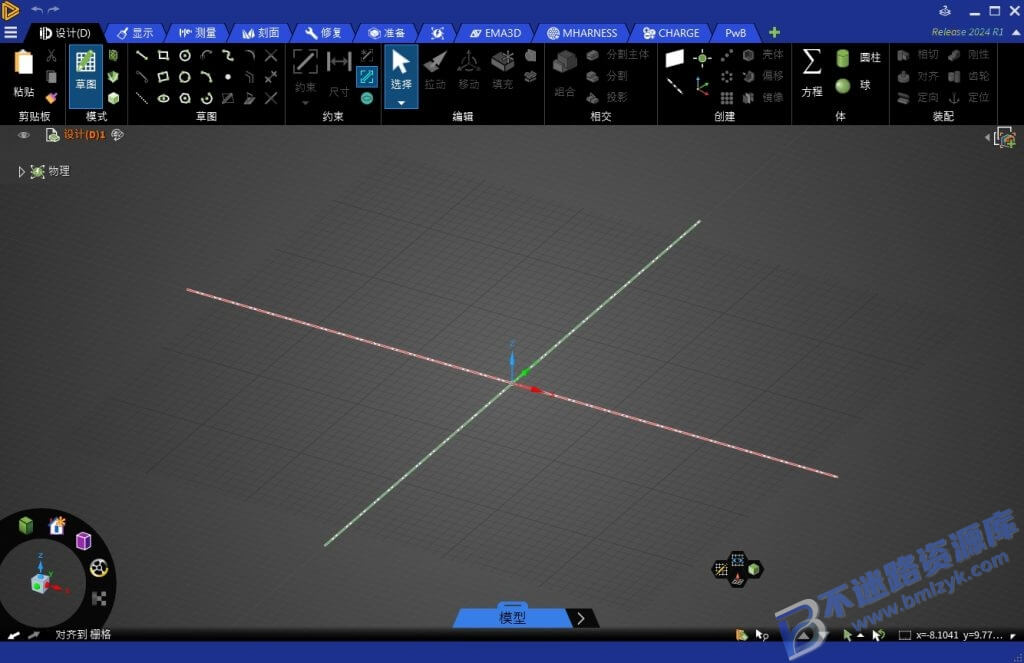Screen dimensions: 1024x663
Task: Select the 设计(D)1 tree root item
Action: [84, 135]
